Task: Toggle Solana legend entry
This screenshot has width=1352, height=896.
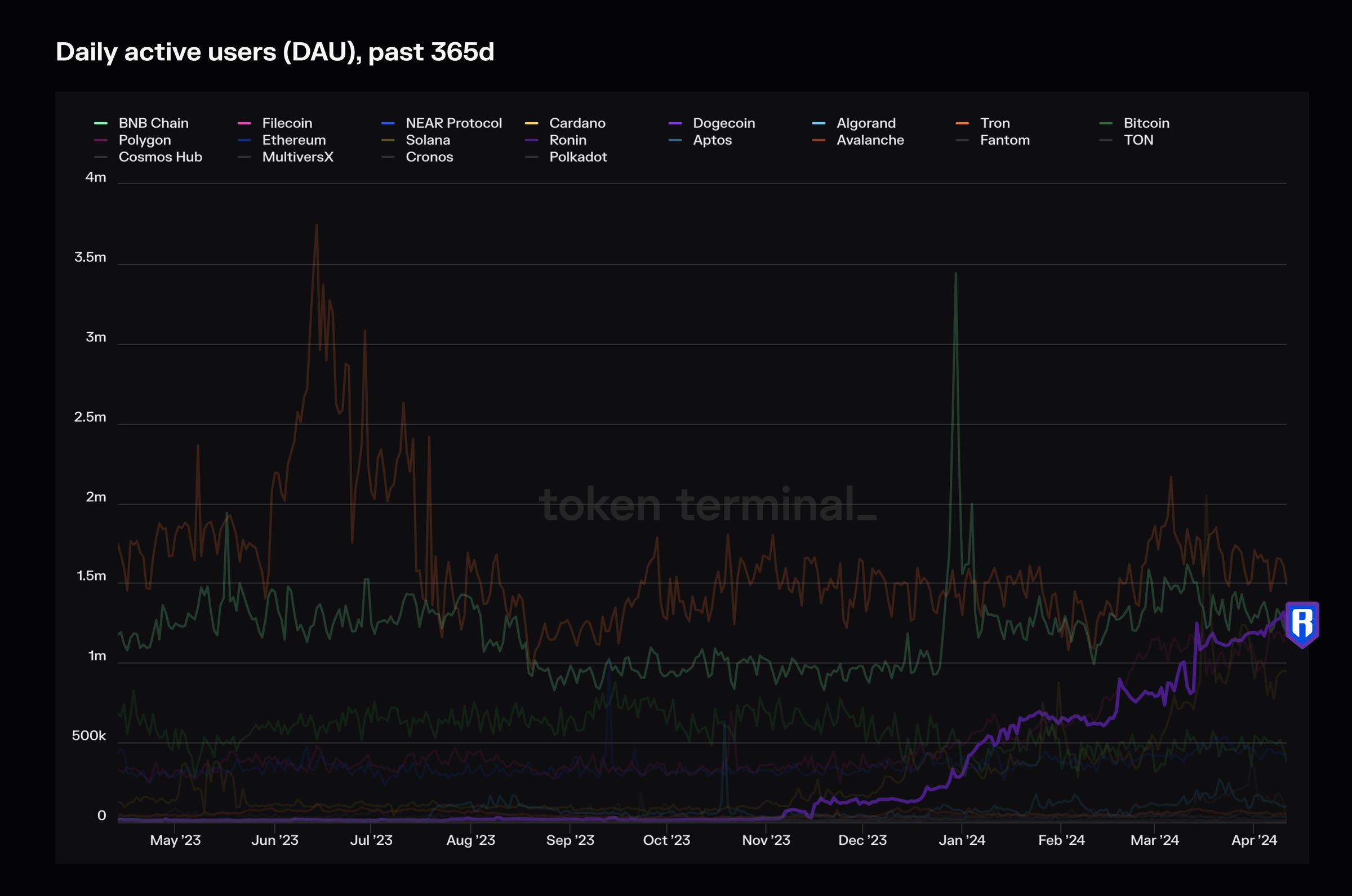Action: coord(428,140)
